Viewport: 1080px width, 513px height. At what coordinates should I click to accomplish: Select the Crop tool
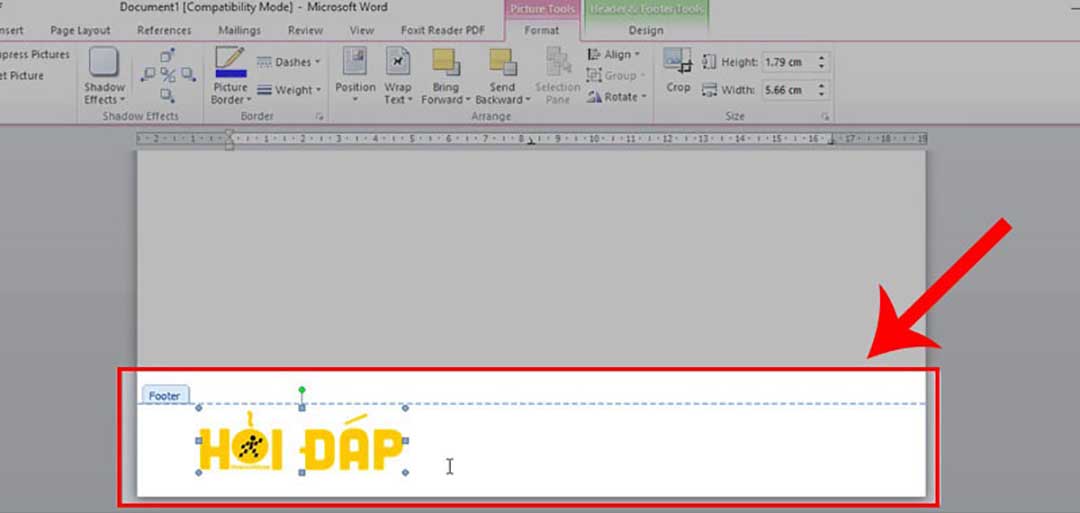pos(678,70)
